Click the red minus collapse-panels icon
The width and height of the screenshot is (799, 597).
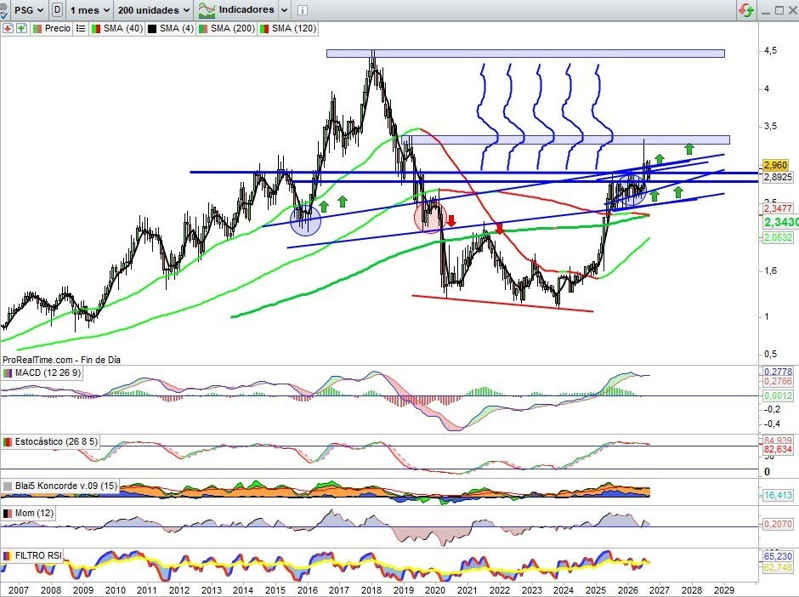(8, 29)
